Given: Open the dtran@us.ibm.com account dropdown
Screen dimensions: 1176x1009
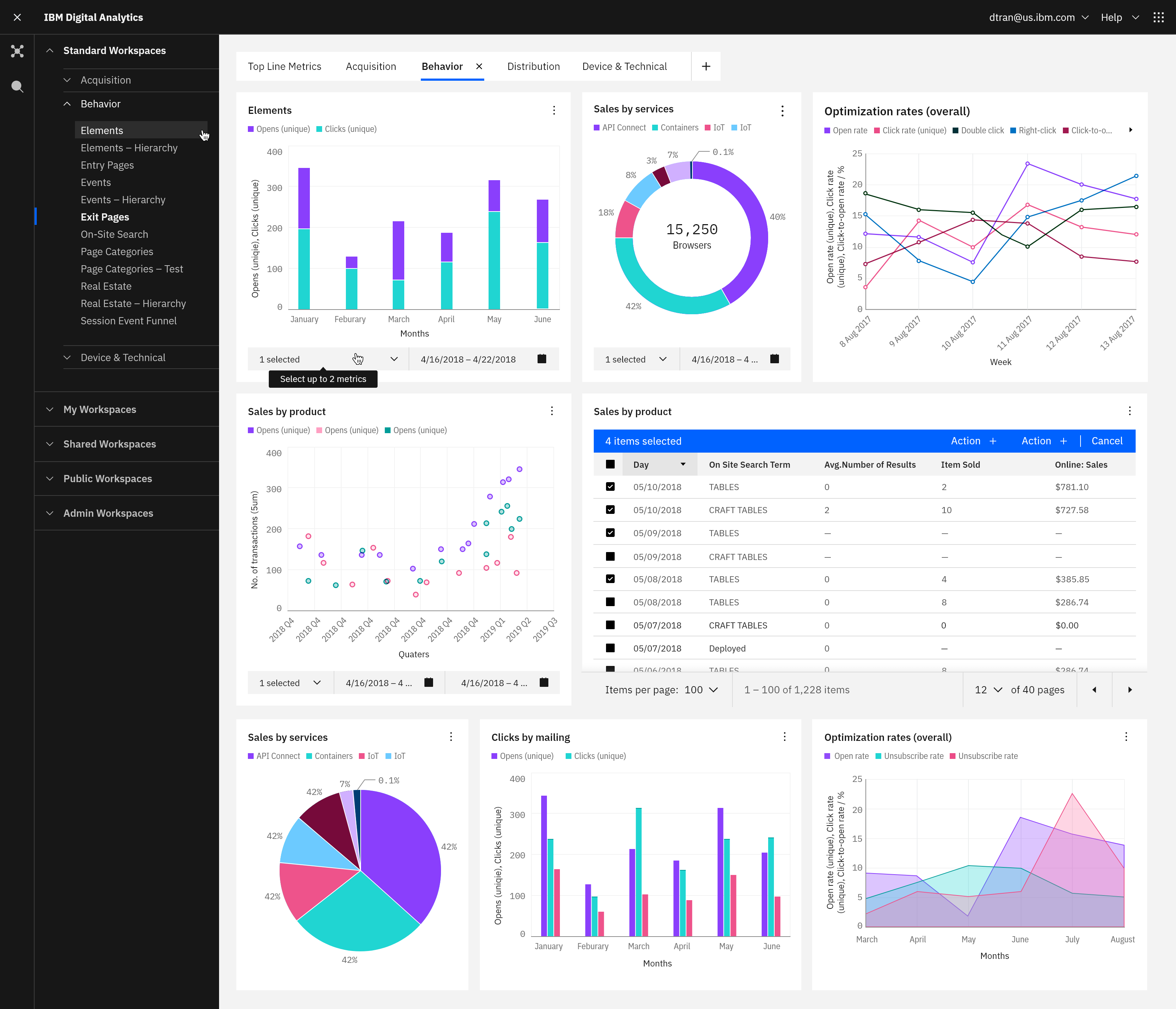Looking at the screenshot, I should 1039,17.
